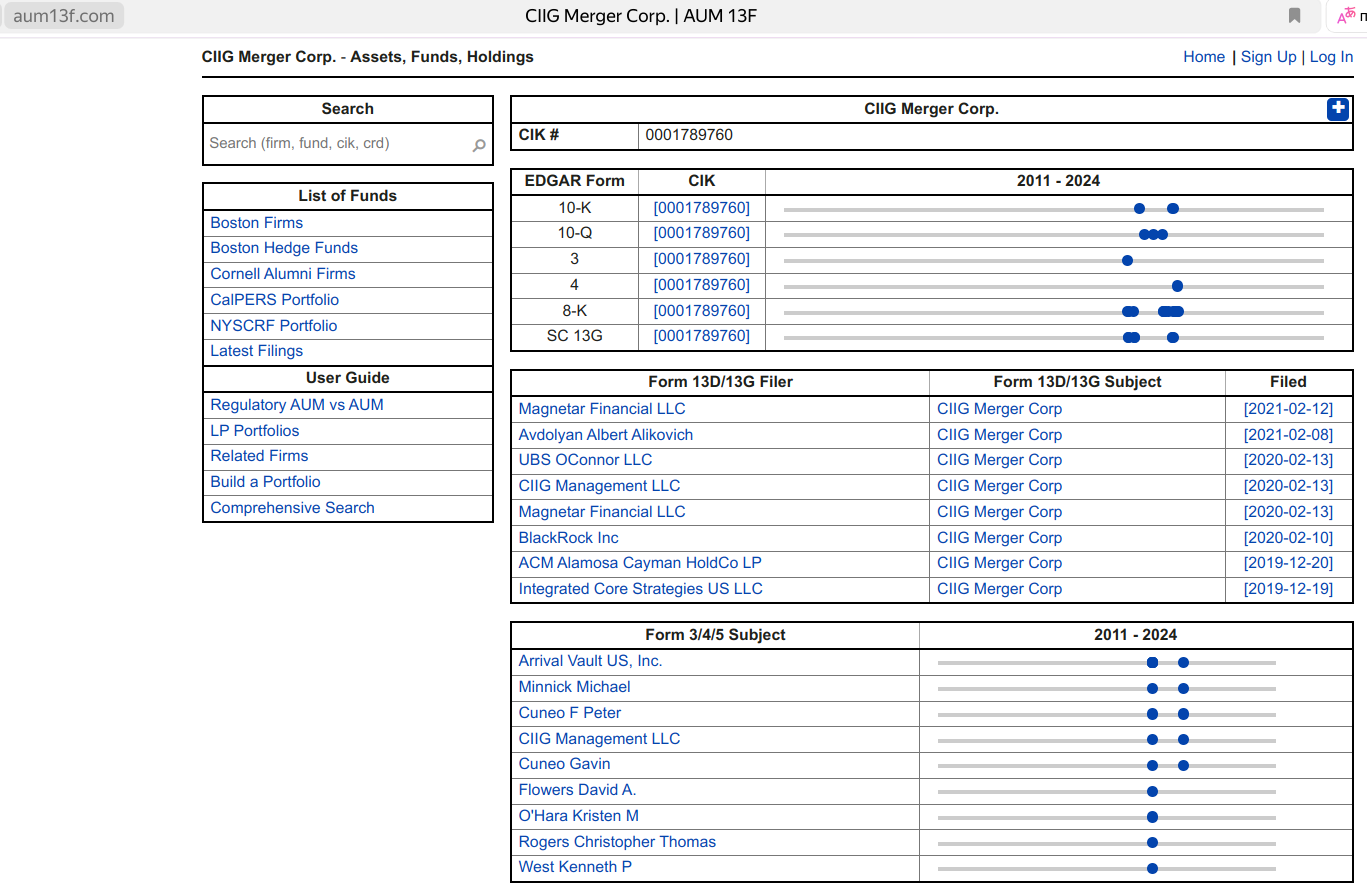The height and width of the screenshot is (896, 1367).
Task: Open BlackRock Inc filer link
Action: point(568,538)
